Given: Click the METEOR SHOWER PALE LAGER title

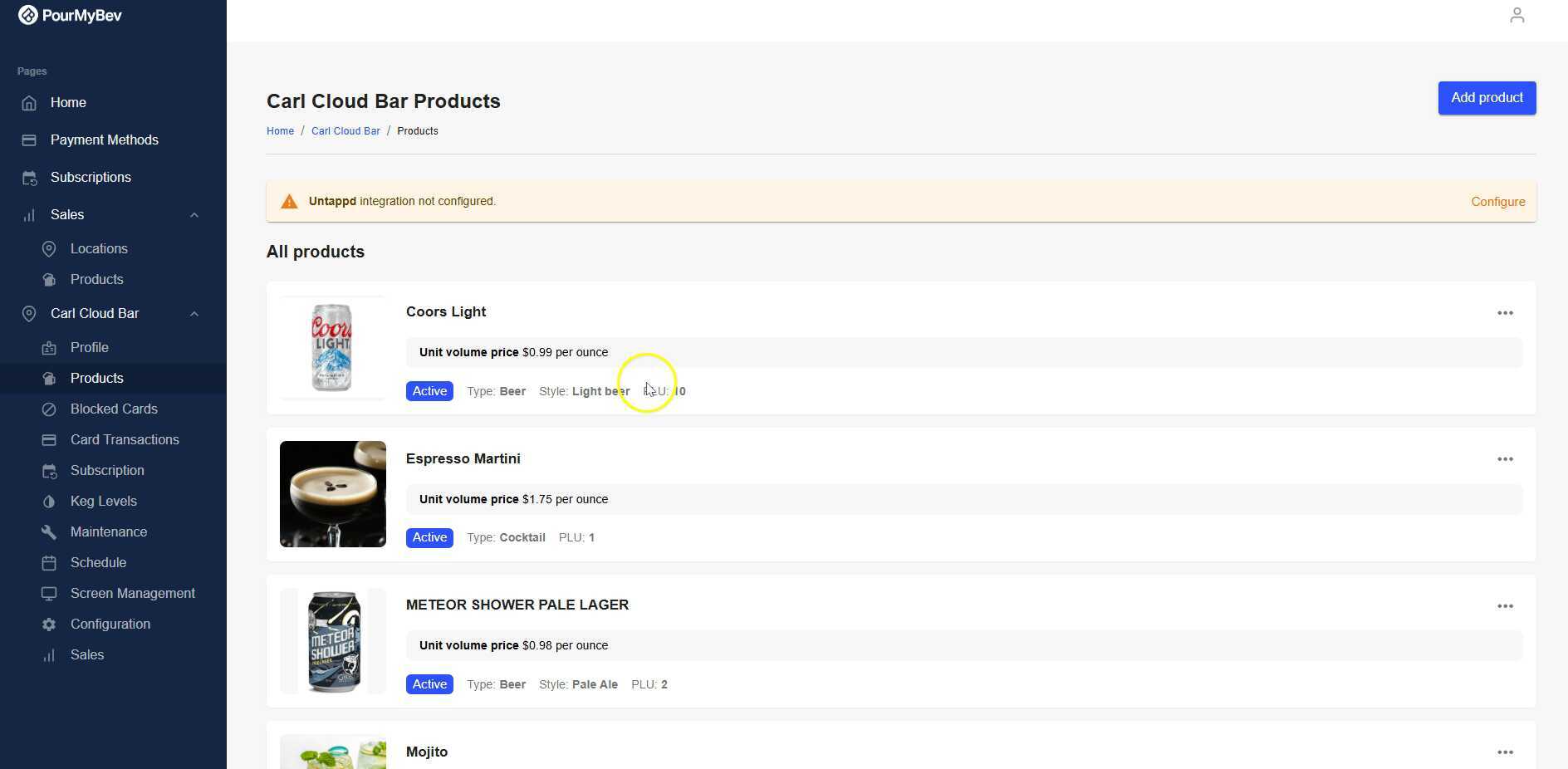Looking at the screenshot, I should (517, 605).
